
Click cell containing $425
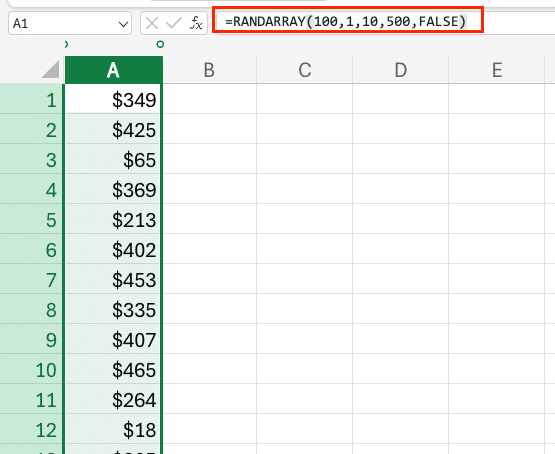(113, 129)
